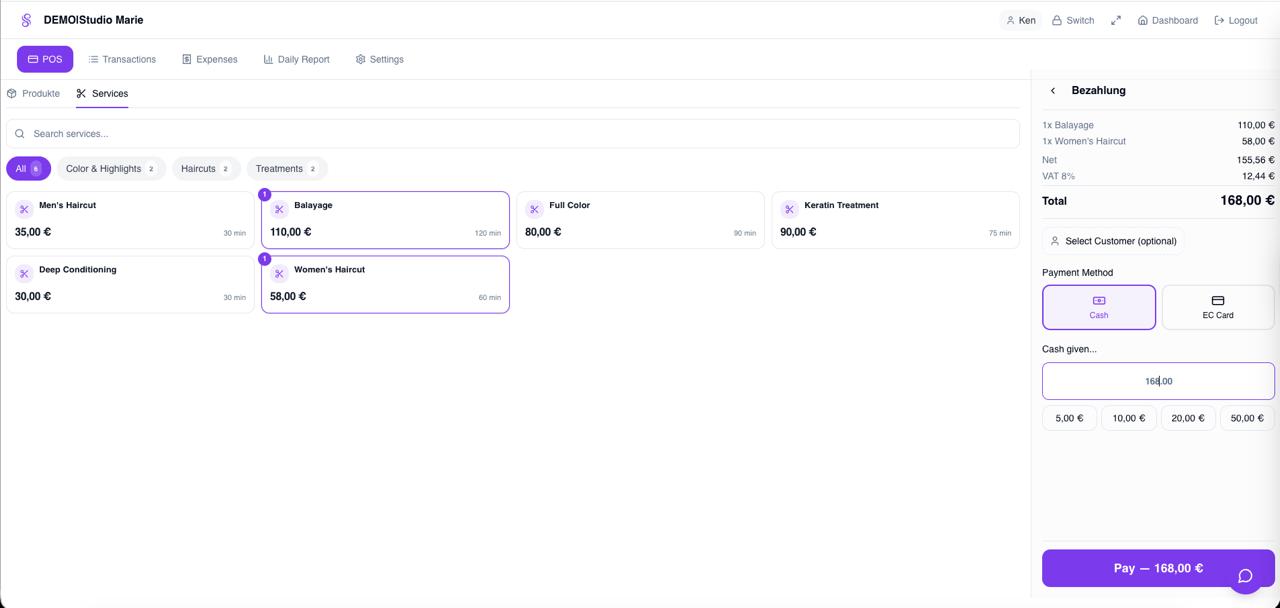Viewport: 1280px width, 608px height.
Task: Click the quantity badge on Women's Haircut card
Action: click(265, 259)
